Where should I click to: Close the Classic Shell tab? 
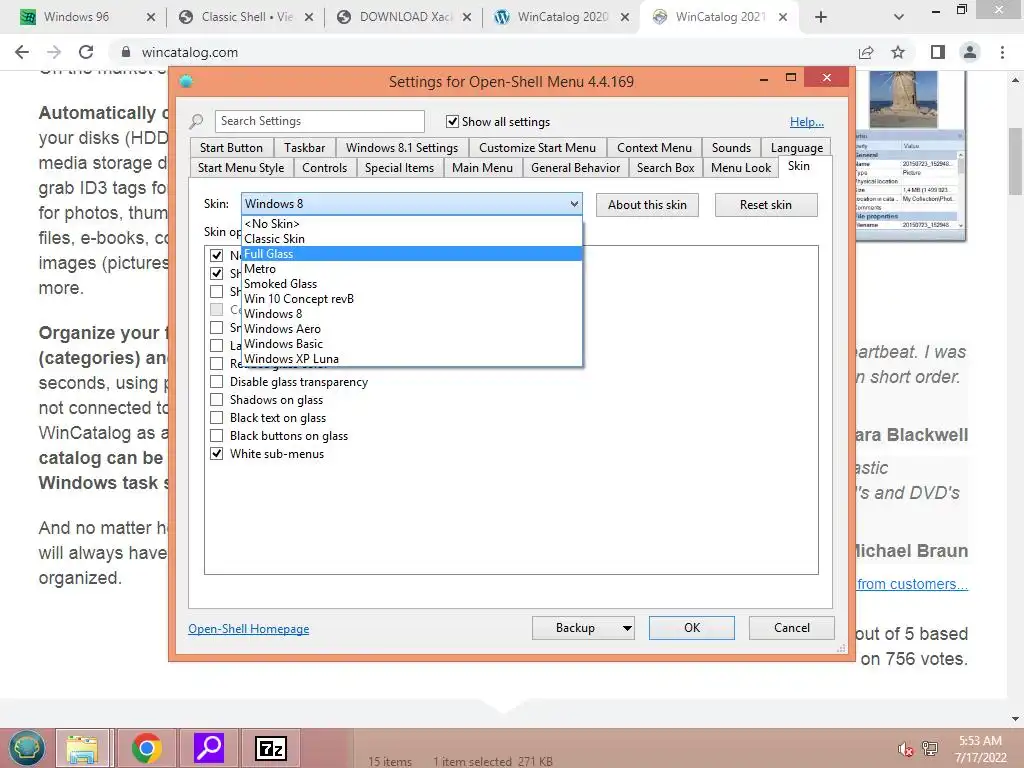coord(309,17)
